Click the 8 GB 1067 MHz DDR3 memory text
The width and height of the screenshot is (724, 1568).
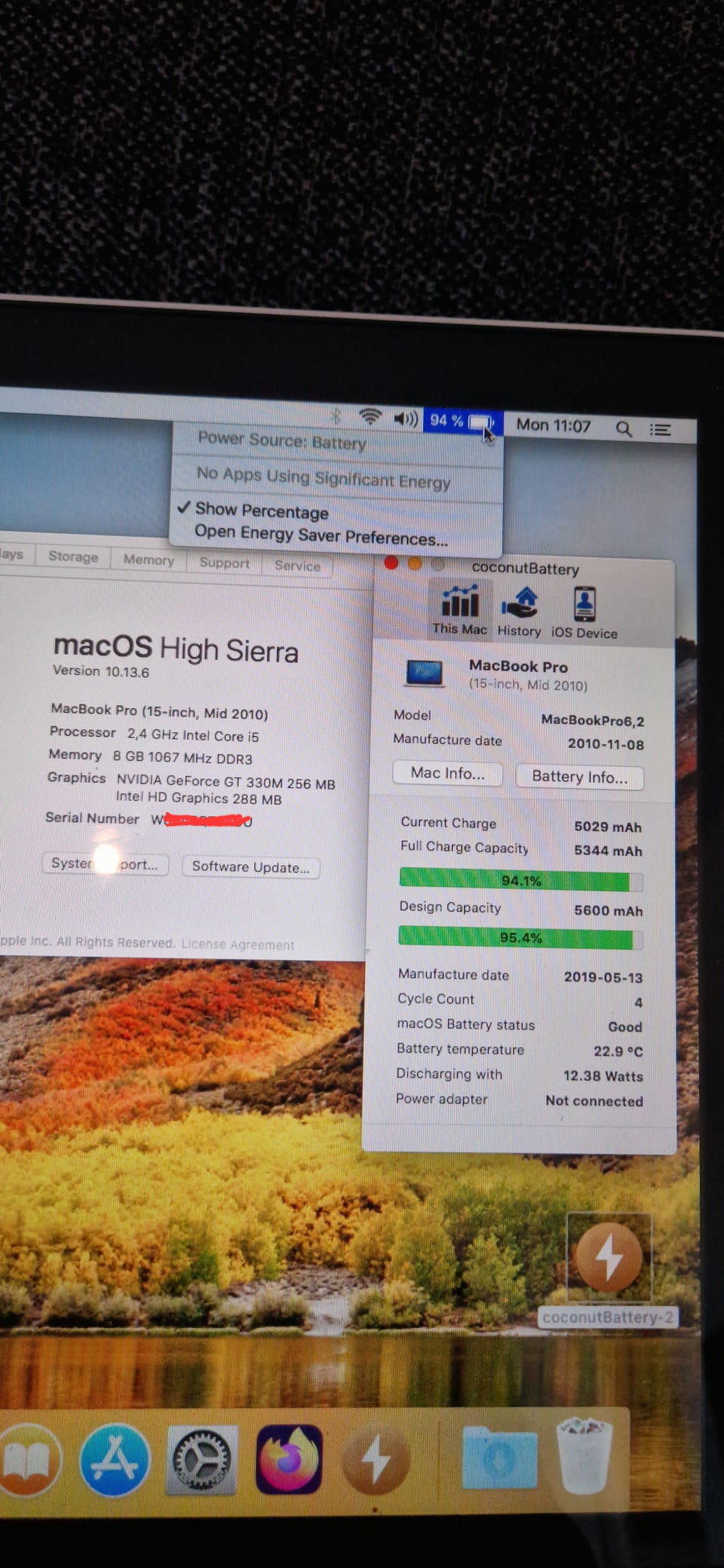[183, 757]
